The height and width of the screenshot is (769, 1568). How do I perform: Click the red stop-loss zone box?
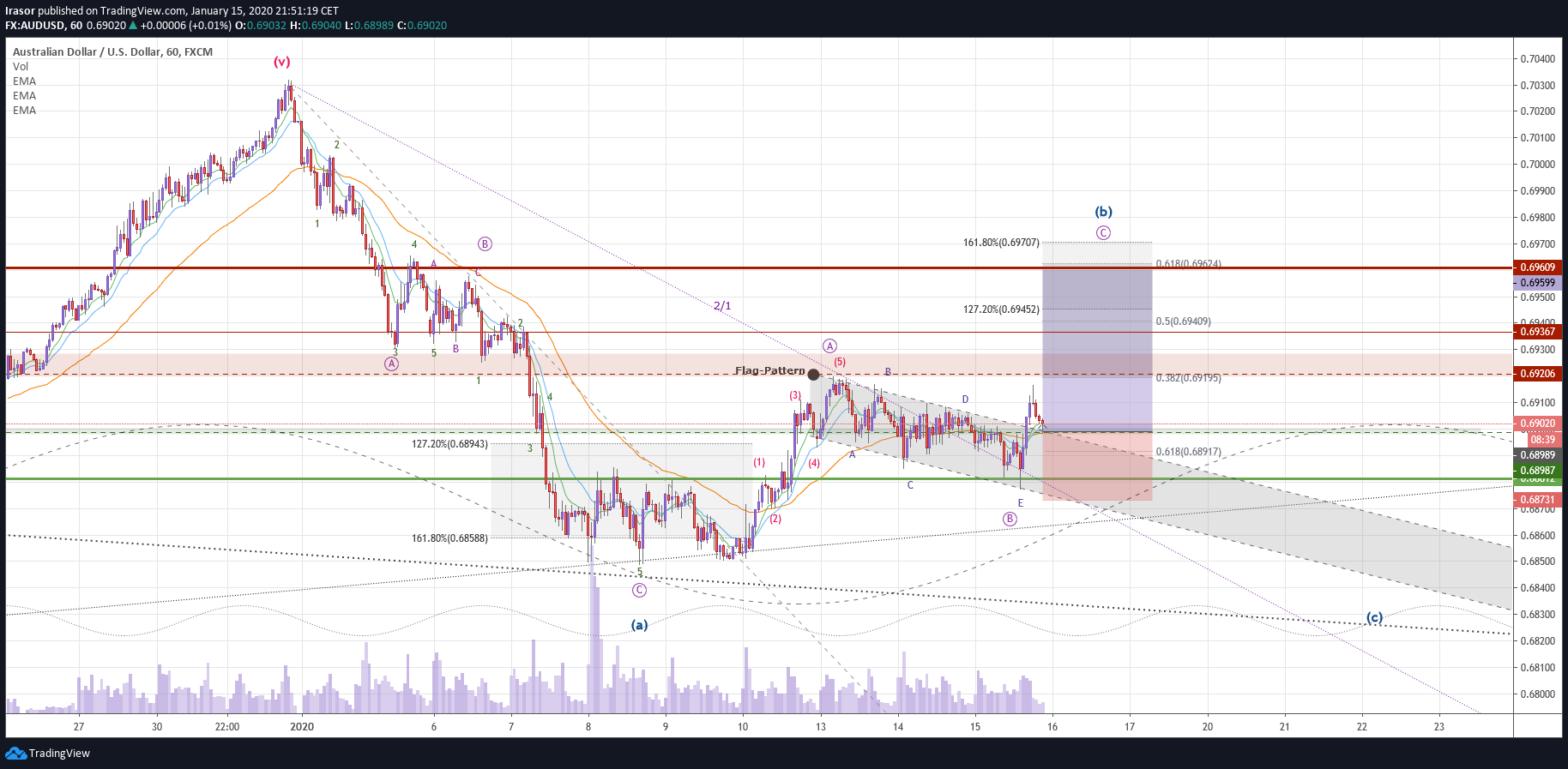(1097, 466)
